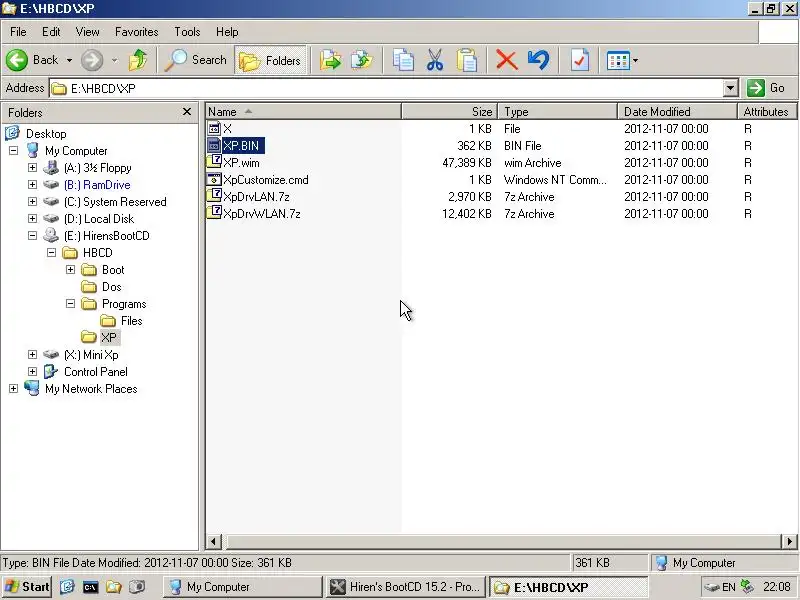The image size is (800, 600).
Task: Select the file named X
Action: point(227,129)
